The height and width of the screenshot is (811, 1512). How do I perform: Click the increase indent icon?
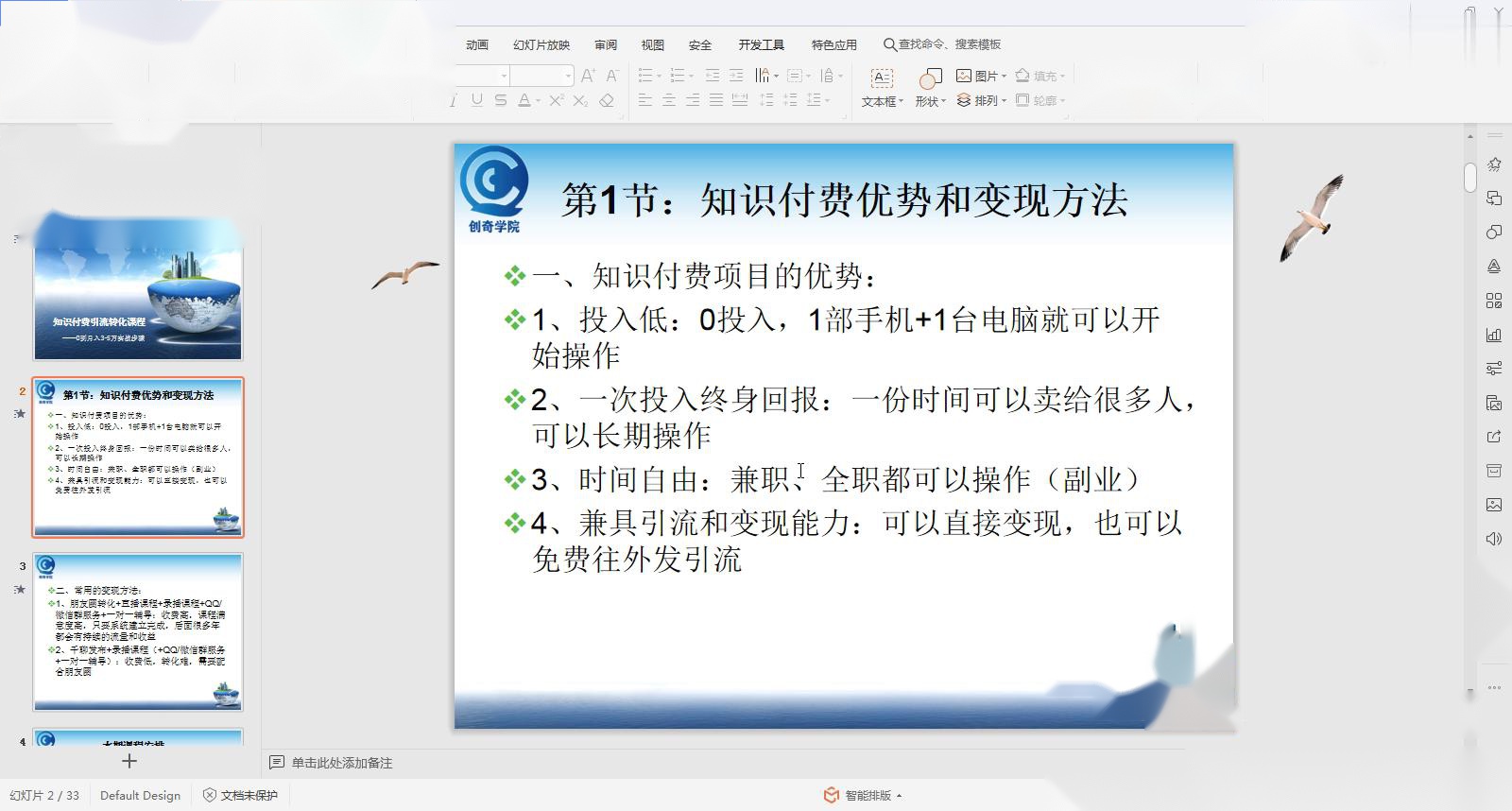pos(736,76)
